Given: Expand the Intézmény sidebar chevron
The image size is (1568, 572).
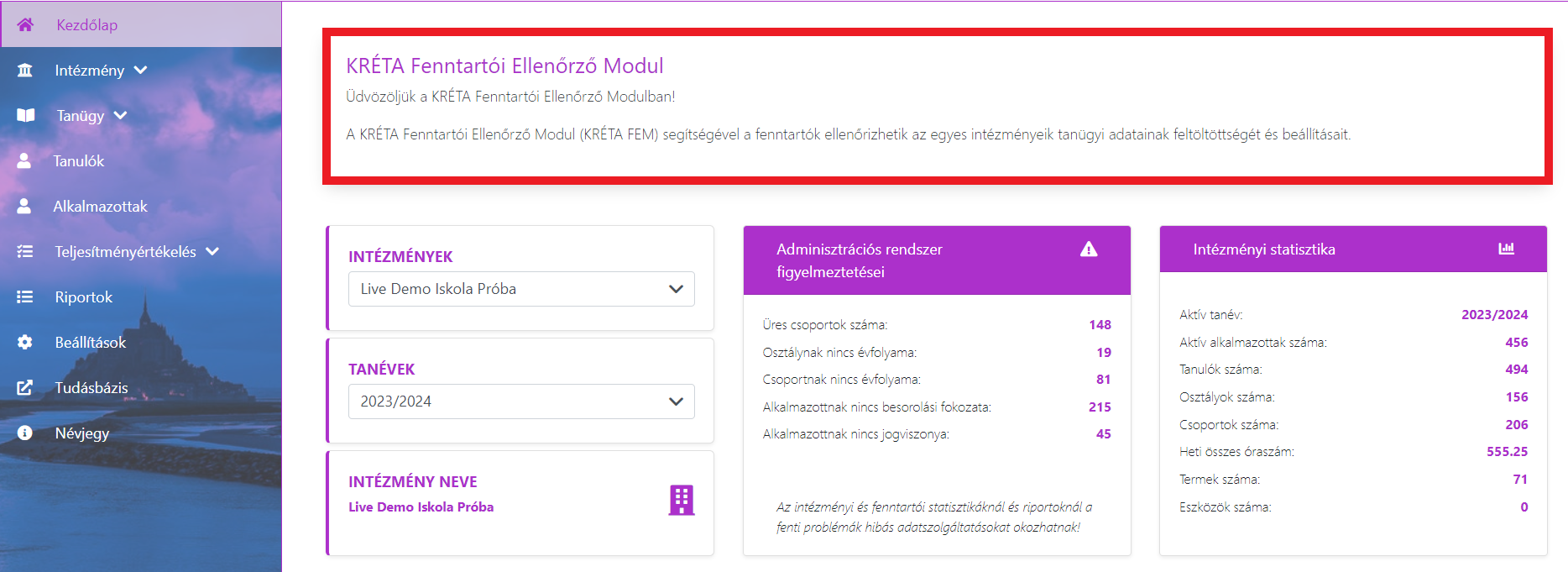Looking at the screenshot, I should (140, 70).
